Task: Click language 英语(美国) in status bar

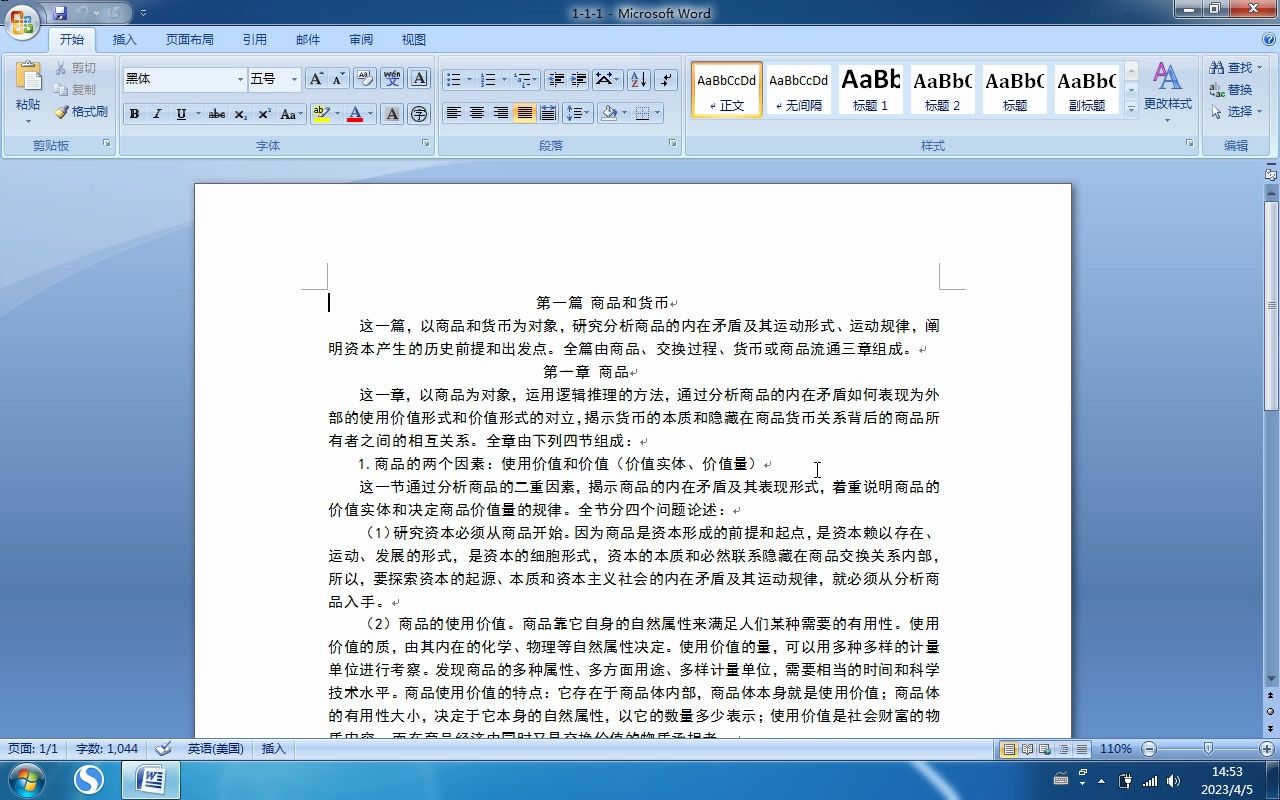Action: (216, 749)
